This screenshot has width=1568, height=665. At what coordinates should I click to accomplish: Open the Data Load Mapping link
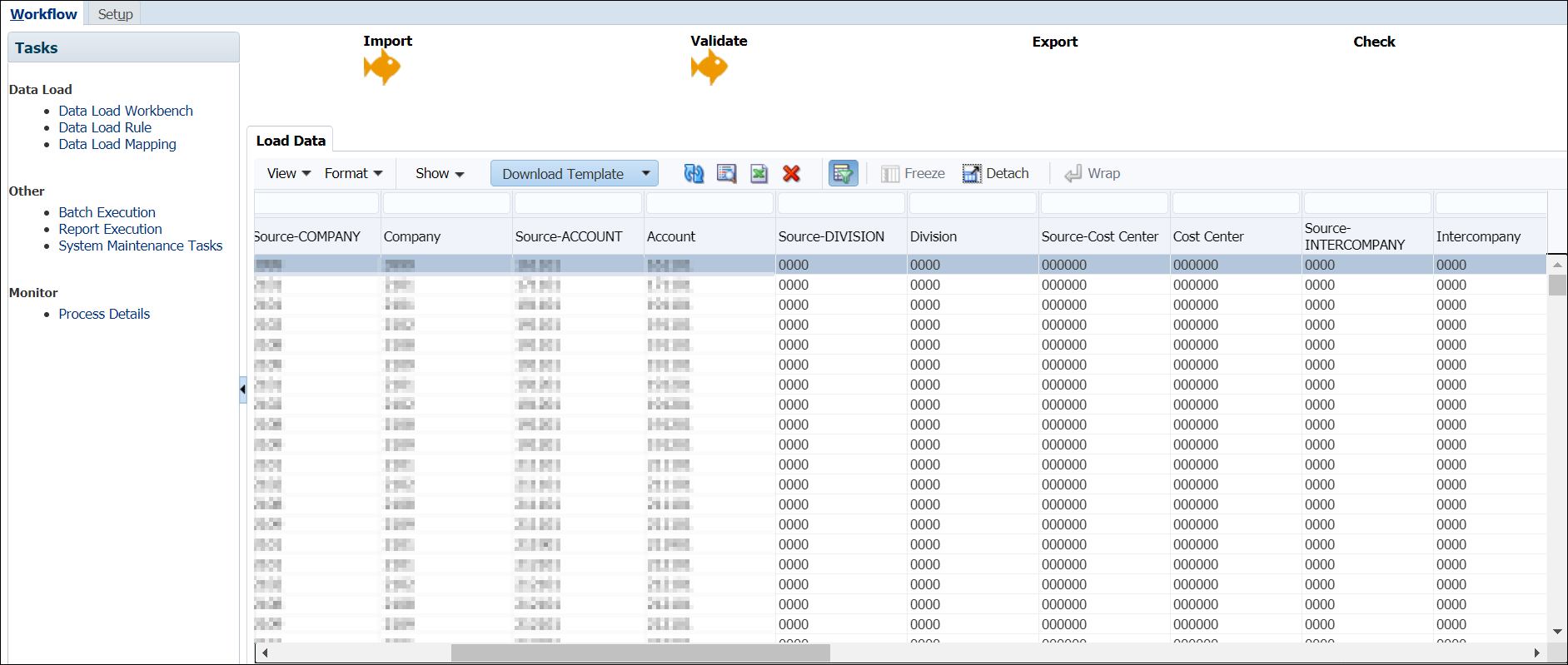(117, 144)
